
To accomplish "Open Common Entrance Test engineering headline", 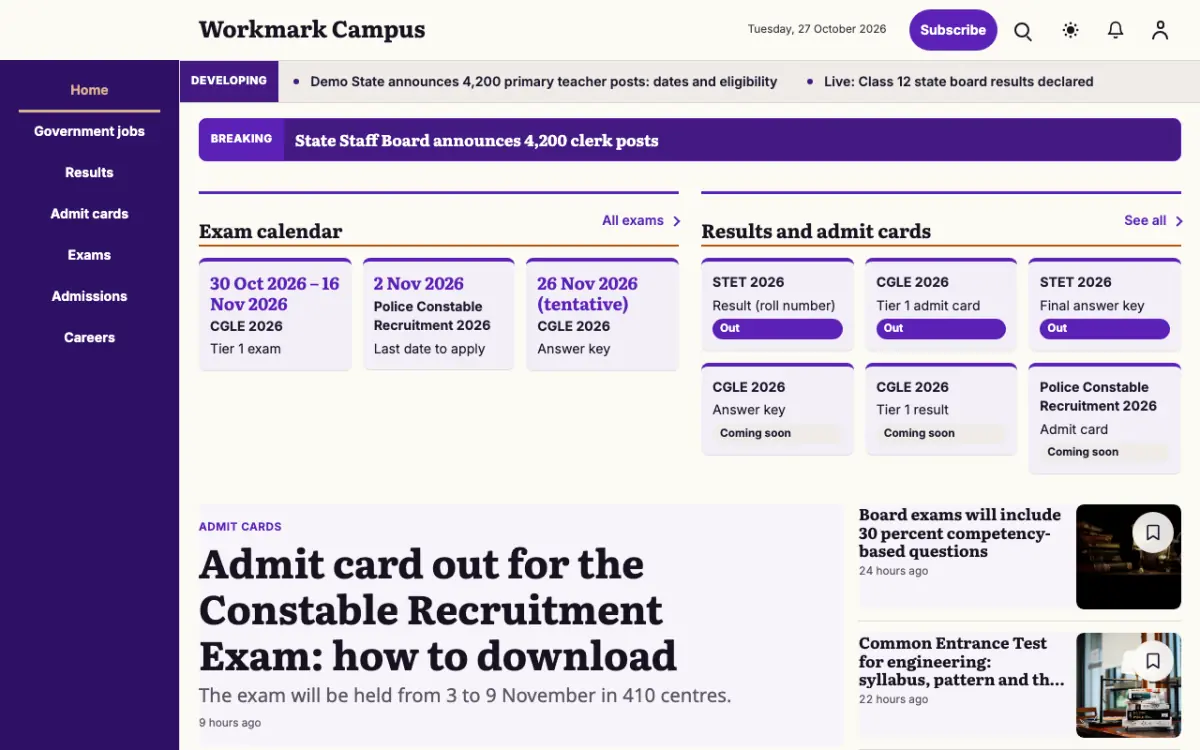I will tap(961, 661).
